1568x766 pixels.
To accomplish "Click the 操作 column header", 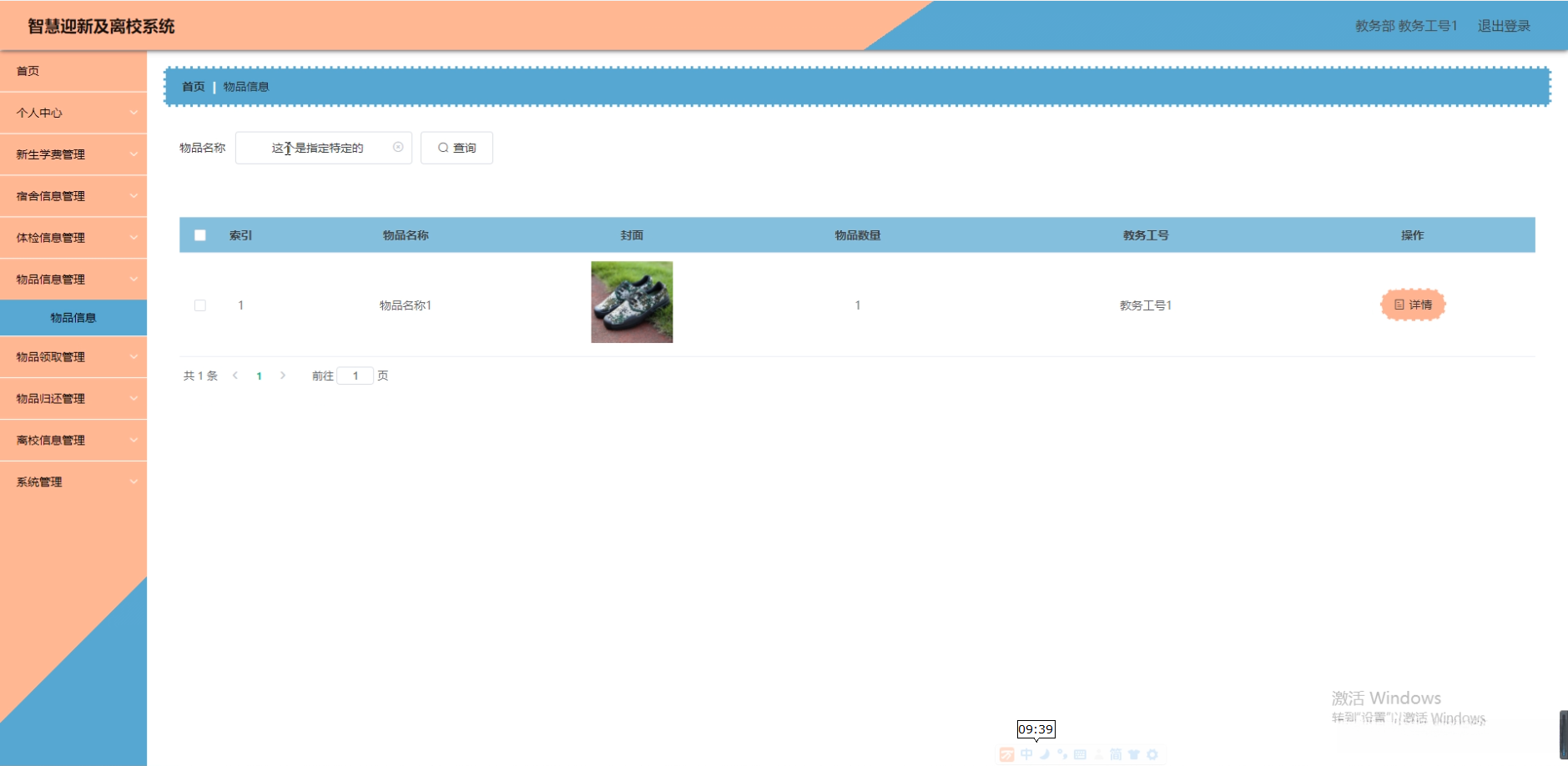I will (1413, 235).
